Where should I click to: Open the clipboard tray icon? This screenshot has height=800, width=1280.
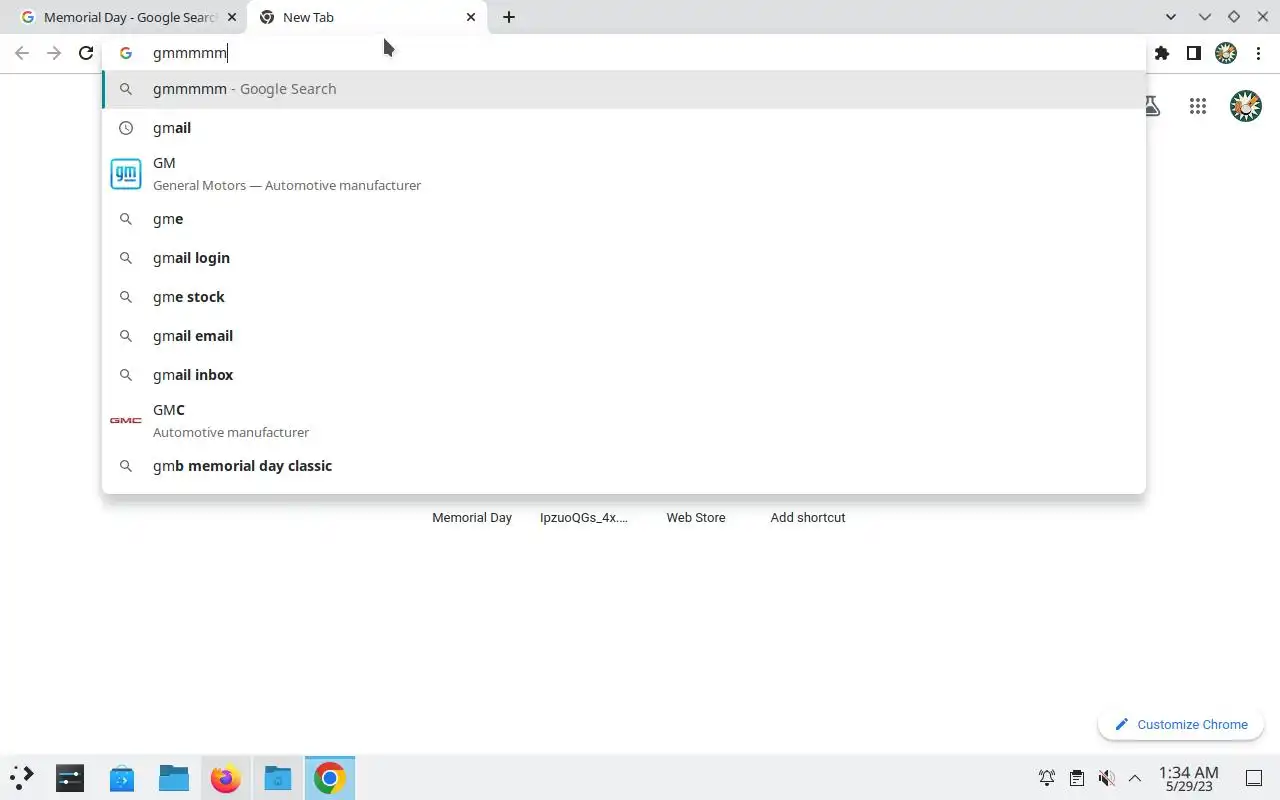[x=1076, y=778]
